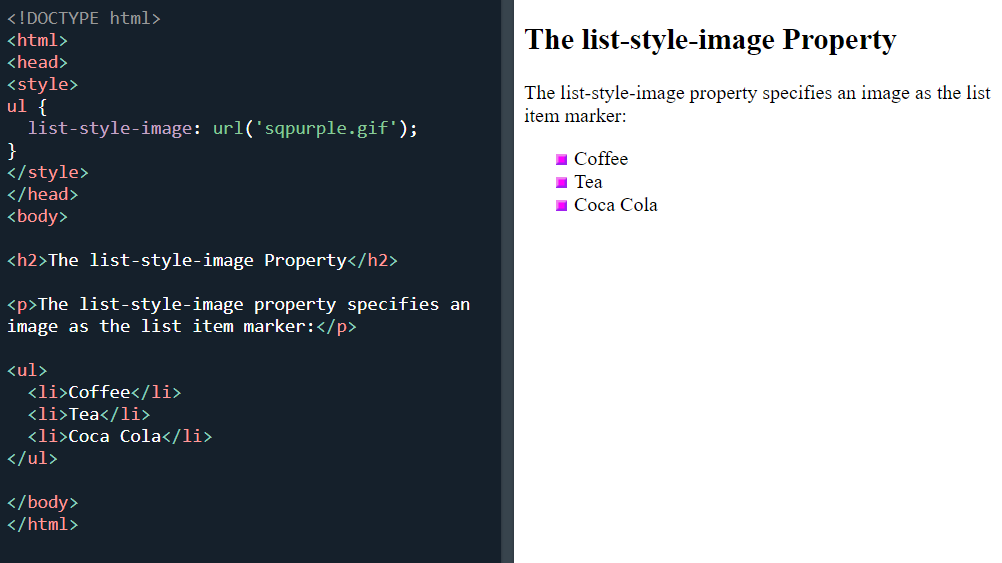Click the closing brace of the ul rule

[12, 151]
